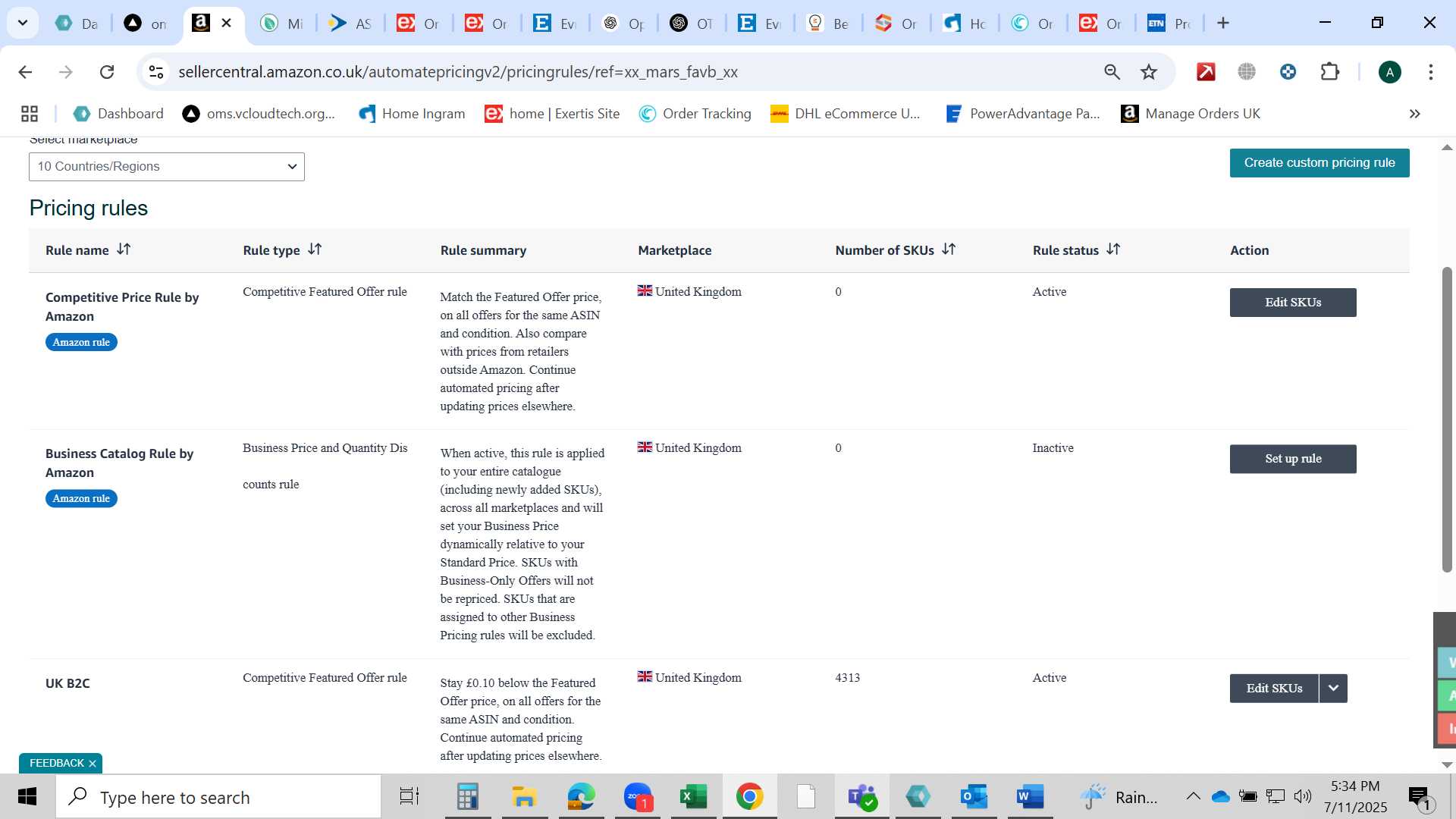Dismiss the FEEDBACK widget with its x
This screenshot has width=1456, height=819.
coord(93,764)
